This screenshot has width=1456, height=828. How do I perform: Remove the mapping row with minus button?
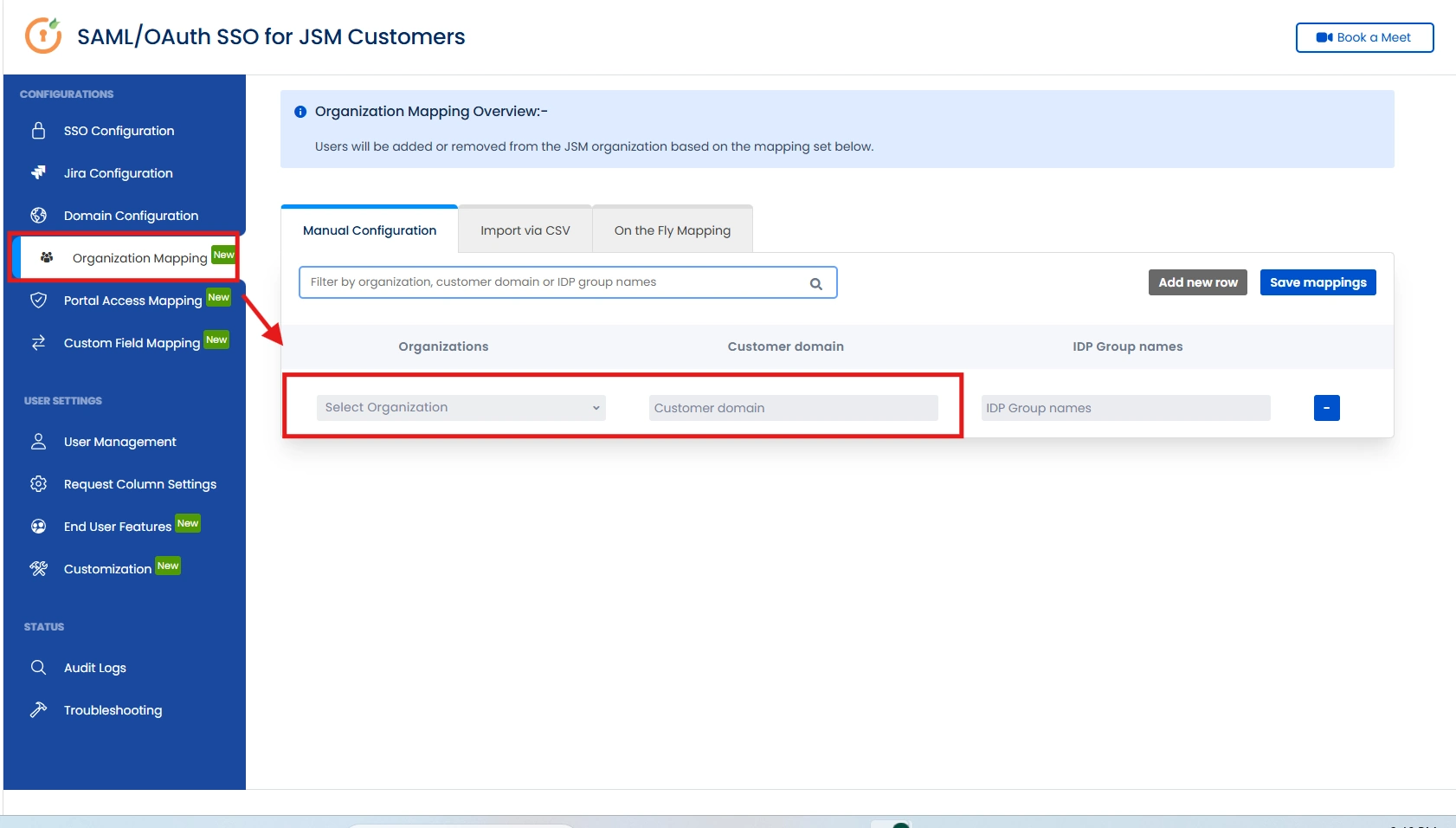(x=1326, y=408)
